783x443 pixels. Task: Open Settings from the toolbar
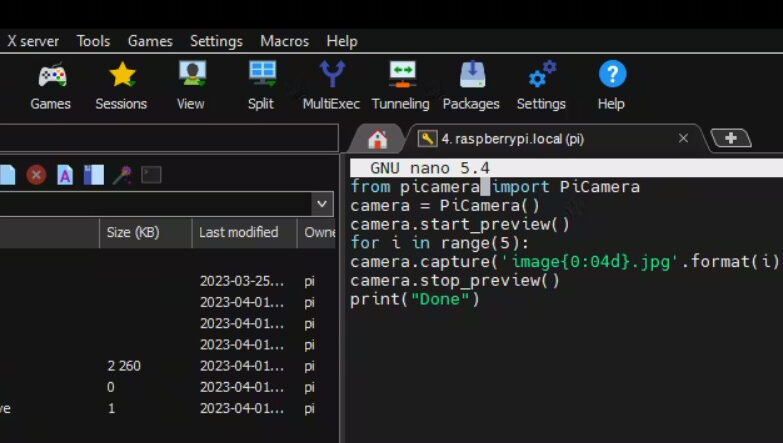541,85
